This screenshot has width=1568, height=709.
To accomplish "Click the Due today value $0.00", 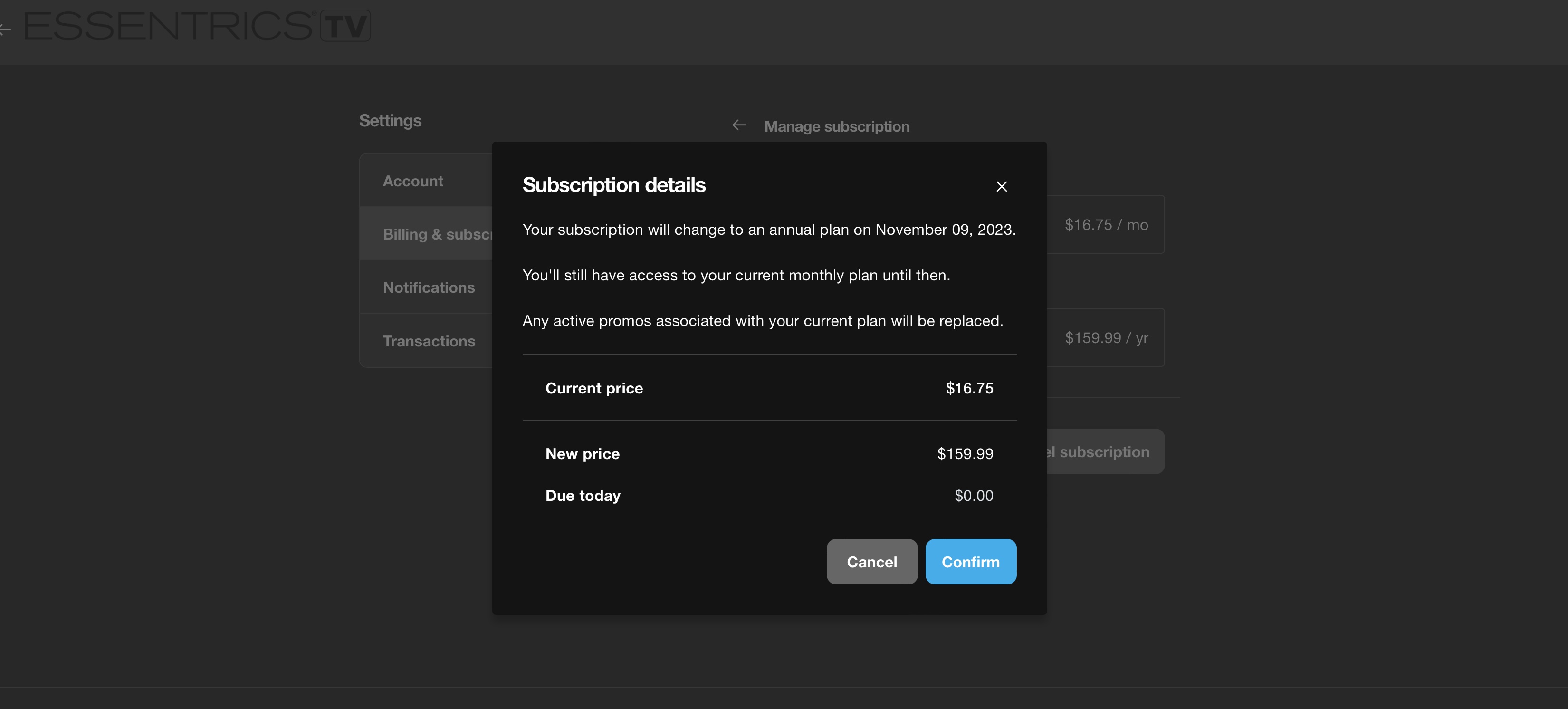I will [973, 496].
